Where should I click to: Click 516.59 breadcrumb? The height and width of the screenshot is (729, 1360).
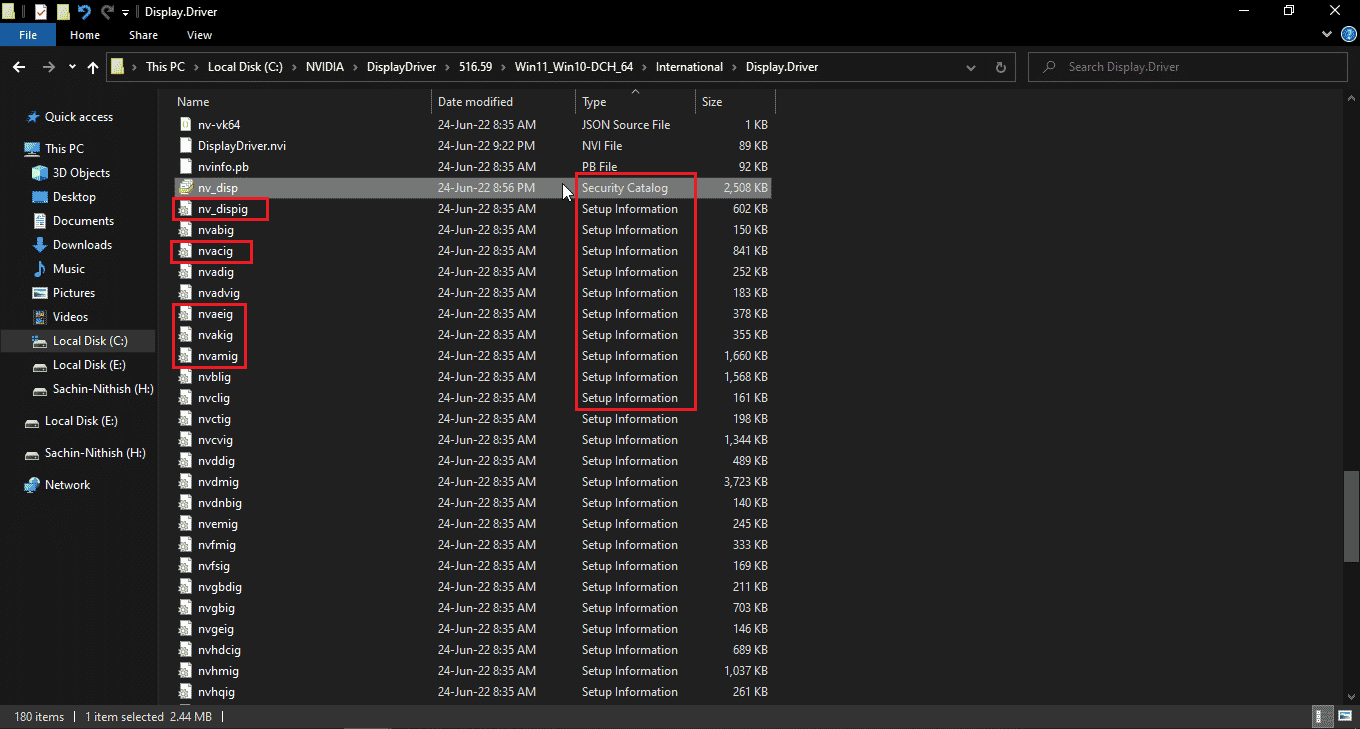click(x=475, y=67)
